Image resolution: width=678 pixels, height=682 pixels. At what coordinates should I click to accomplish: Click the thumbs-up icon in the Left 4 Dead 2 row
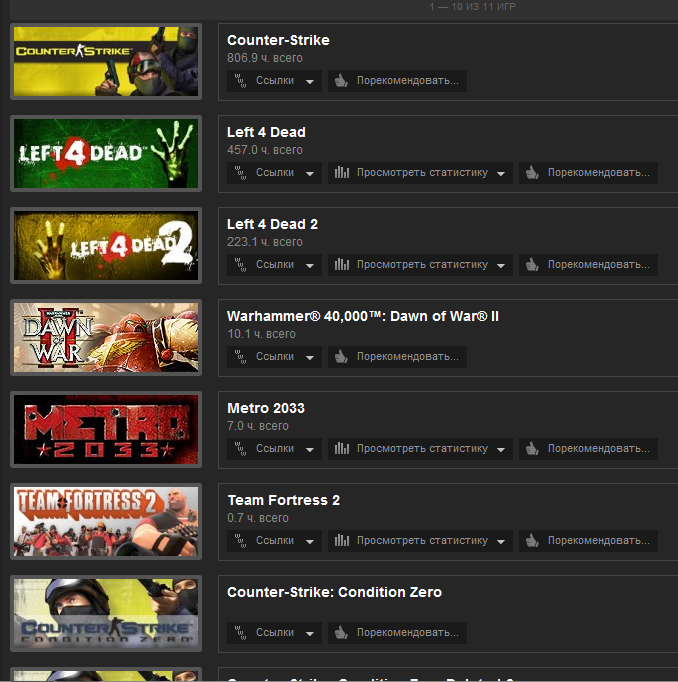532,264
